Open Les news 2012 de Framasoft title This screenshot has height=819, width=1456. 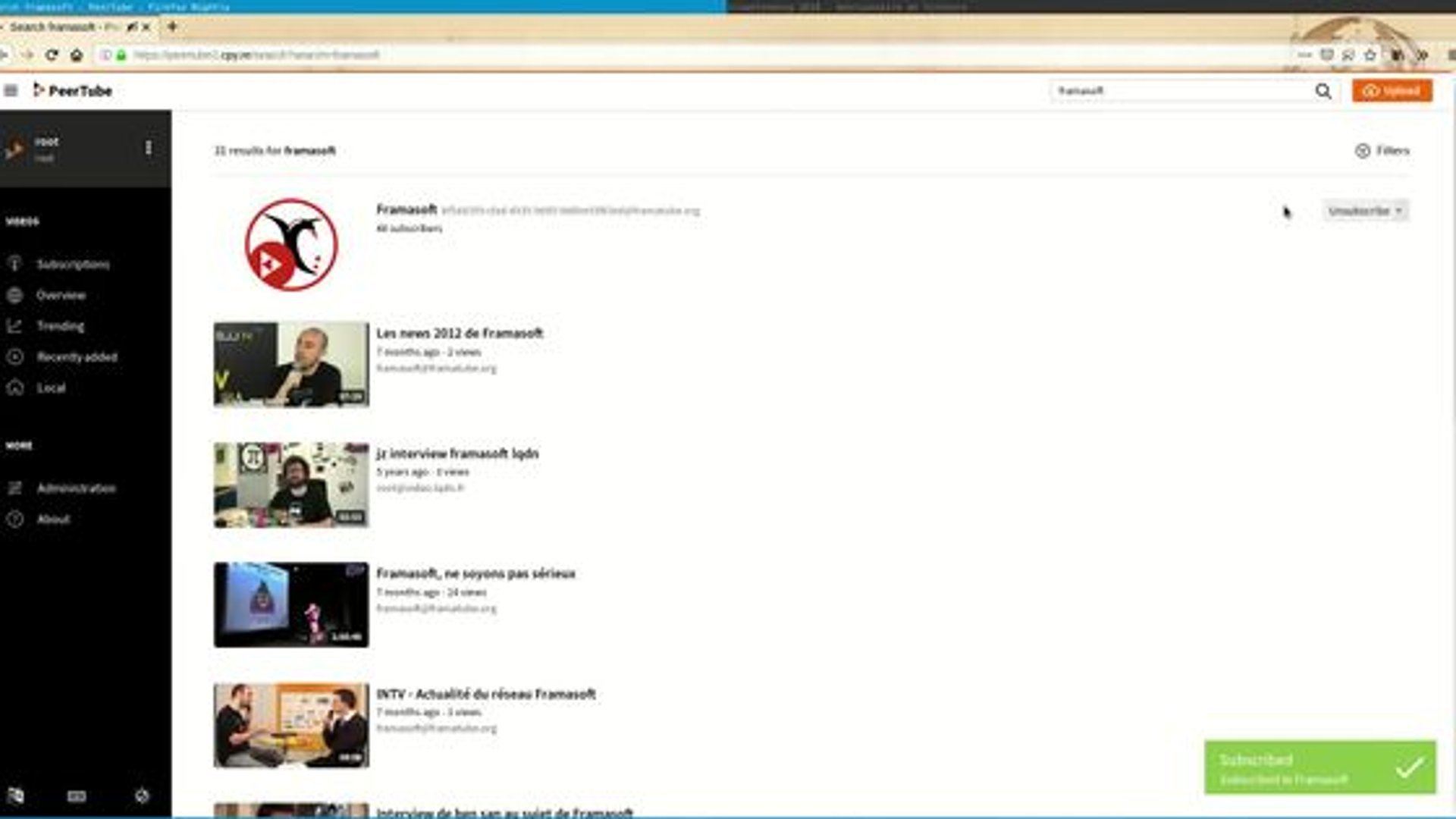460,333
